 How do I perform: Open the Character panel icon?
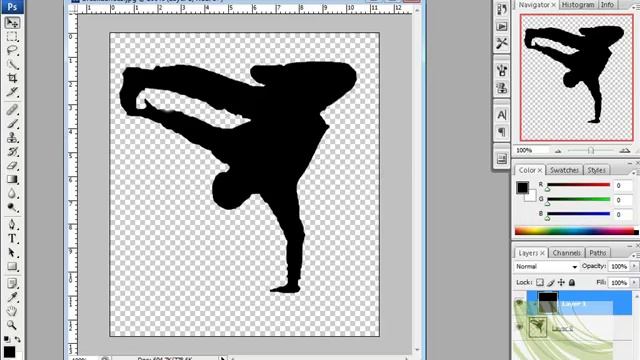[x=502, y=115]
